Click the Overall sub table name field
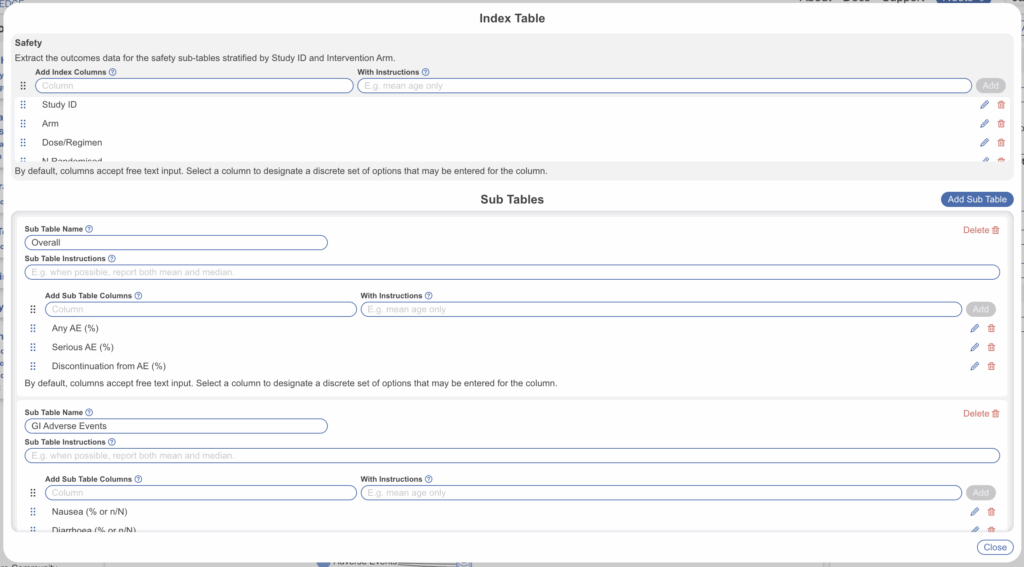1024x567 pixels. coord(176,243)
